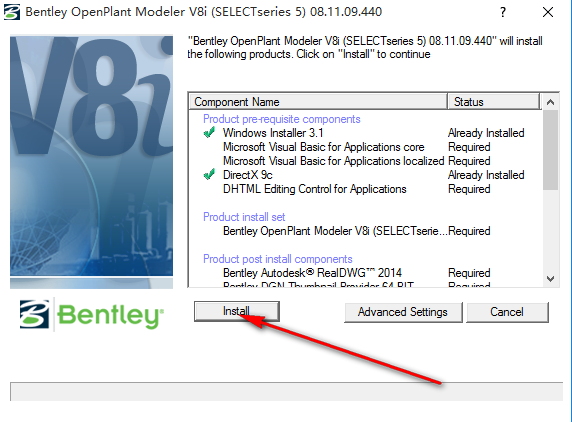Select Product post install components group

pos(278,259)
